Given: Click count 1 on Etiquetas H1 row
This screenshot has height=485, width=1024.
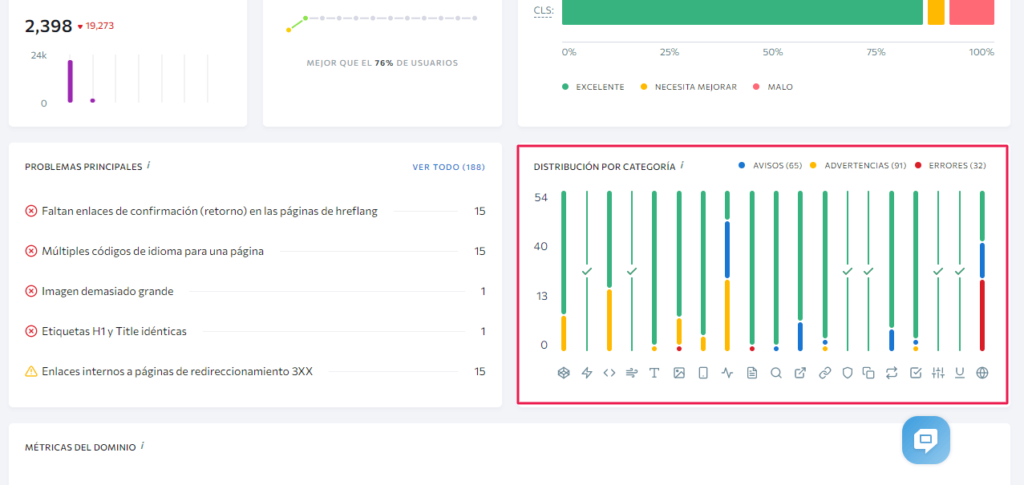Looking at the screenshot, I should pyautogui.click(x=483, y=332).
